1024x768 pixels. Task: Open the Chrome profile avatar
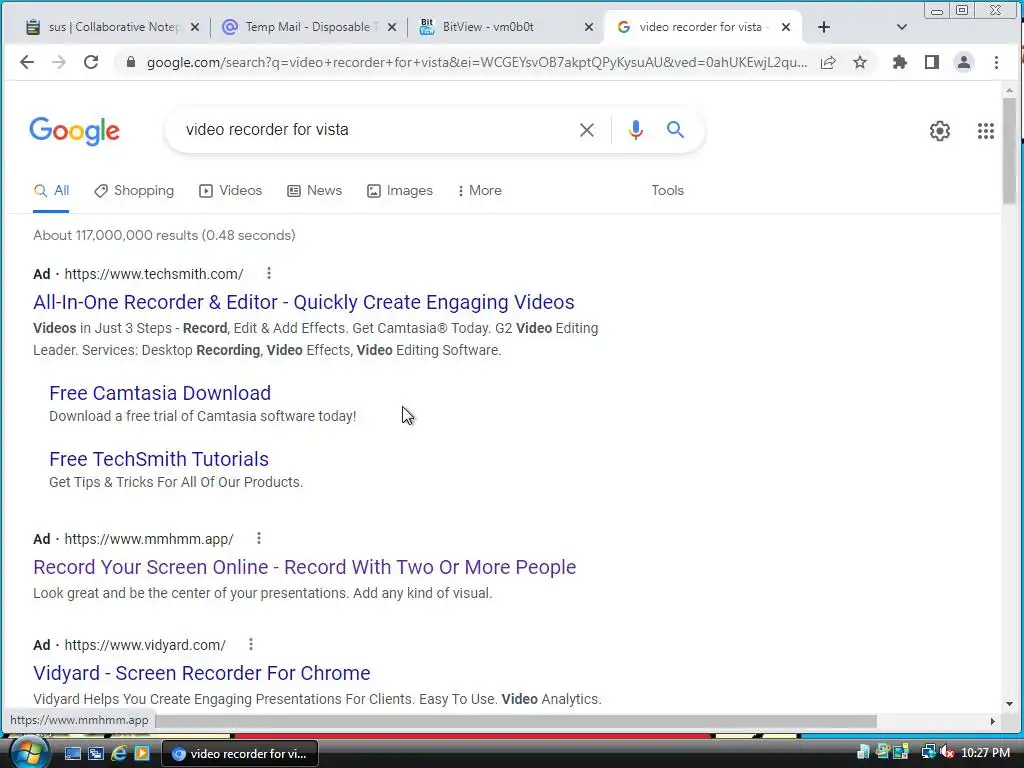coord(963,62)
